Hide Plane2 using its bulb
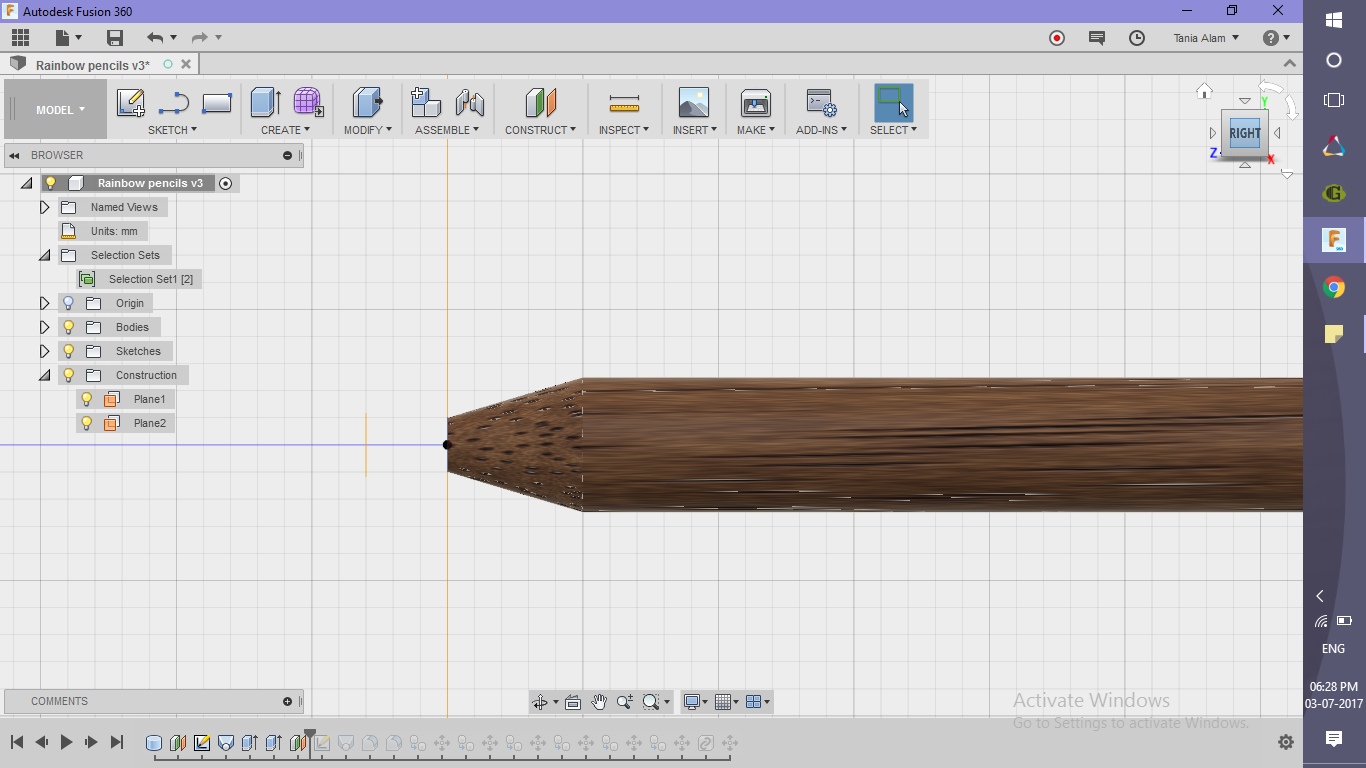1366x768 pixels. tap(86, 423)
